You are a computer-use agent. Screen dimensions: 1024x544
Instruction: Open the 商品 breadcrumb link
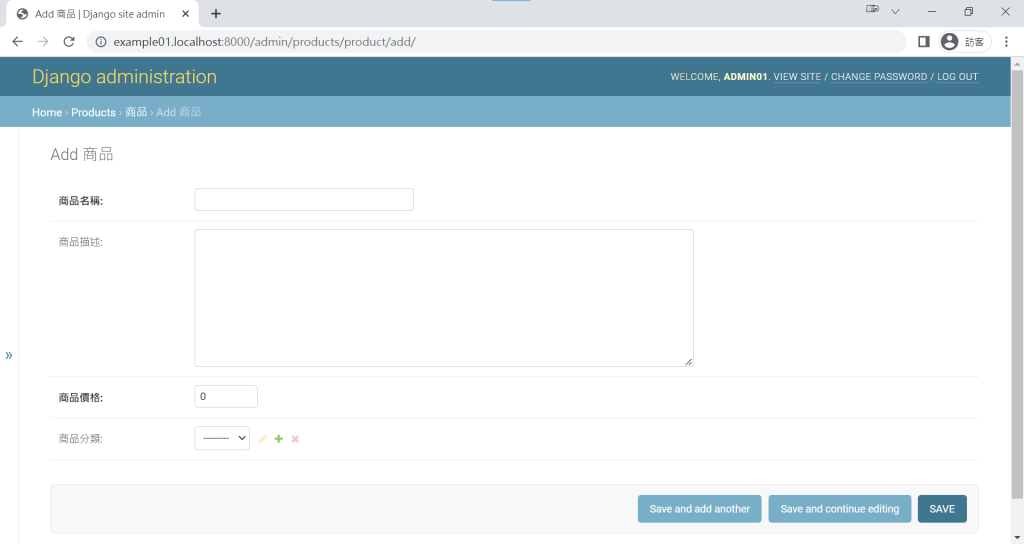[x=136, y=112]
